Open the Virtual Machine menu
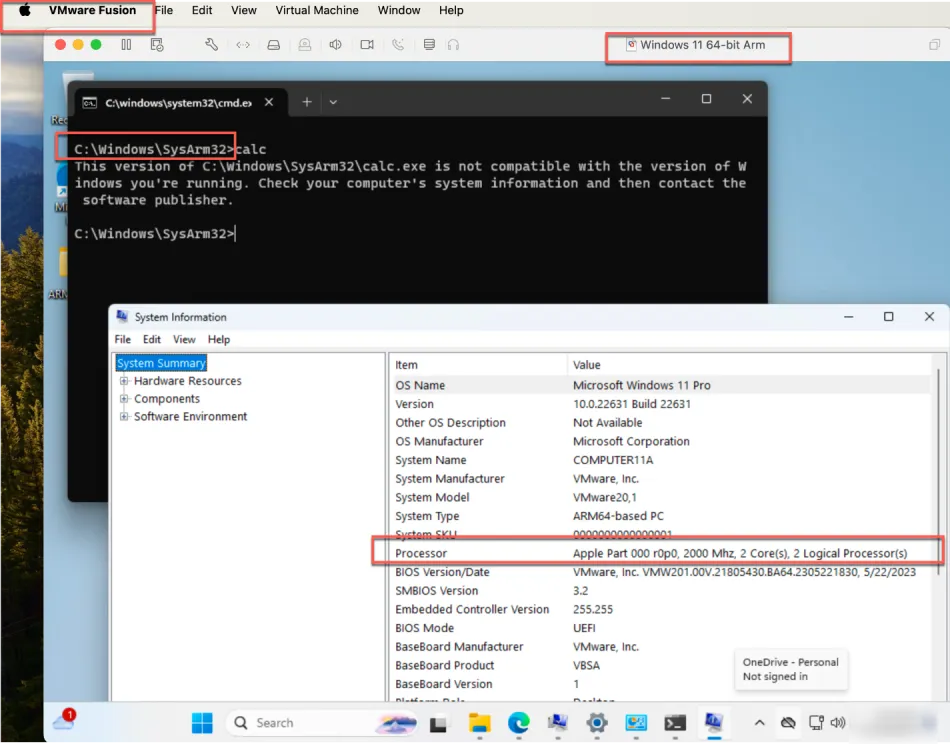 click(x=317, y=10)
